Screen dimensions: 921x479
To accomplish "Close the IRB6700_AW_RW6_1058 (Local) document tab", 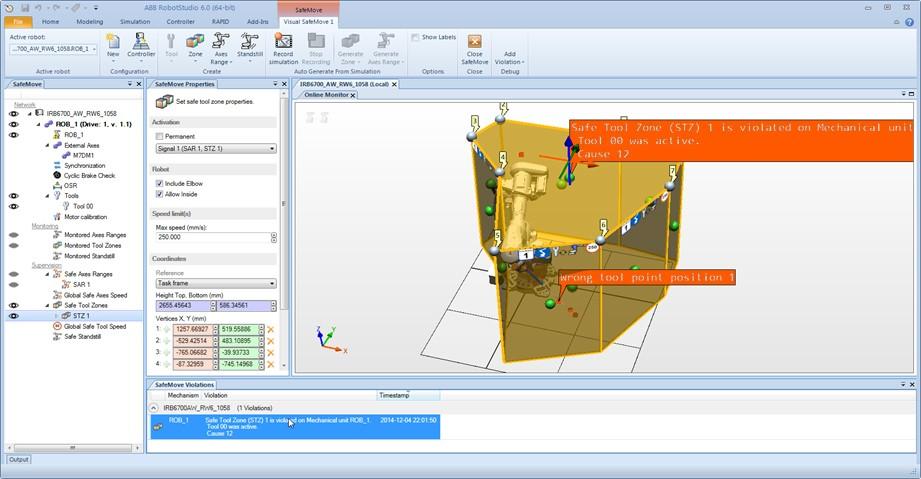I will (395, 84).
